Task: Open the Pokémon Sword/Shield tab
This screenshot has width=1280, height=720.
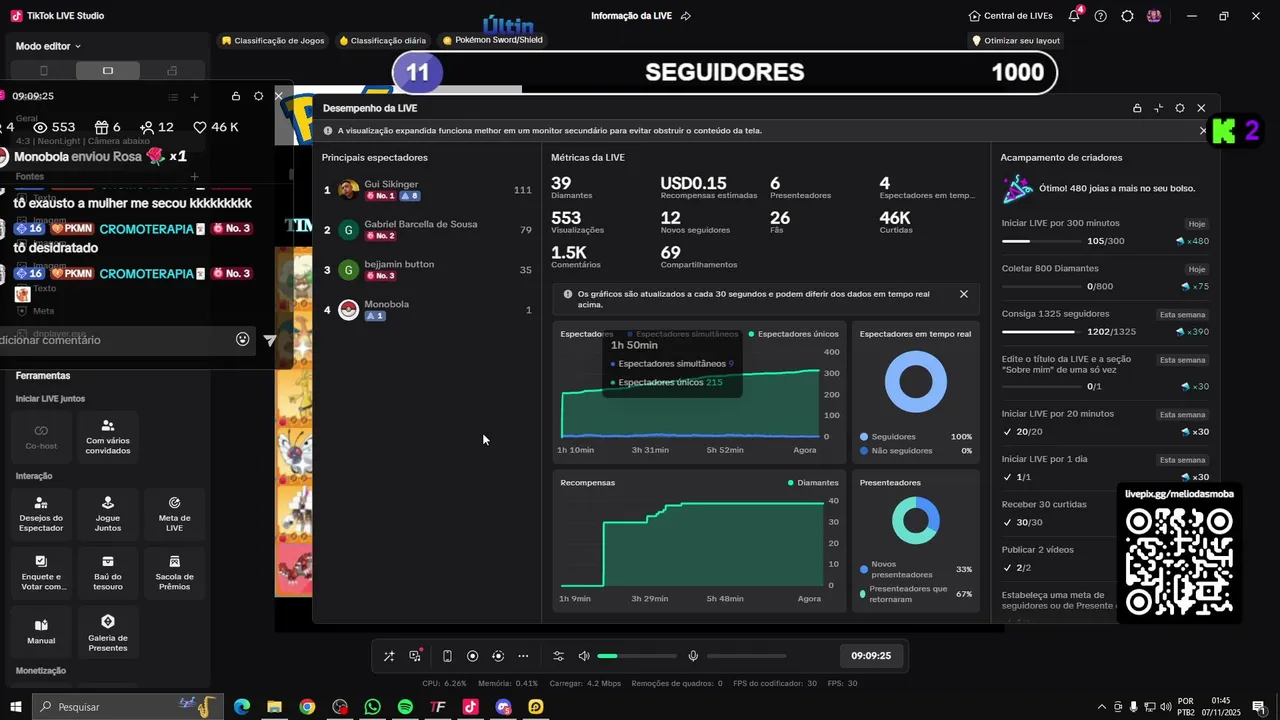Action: pos(491,41)
